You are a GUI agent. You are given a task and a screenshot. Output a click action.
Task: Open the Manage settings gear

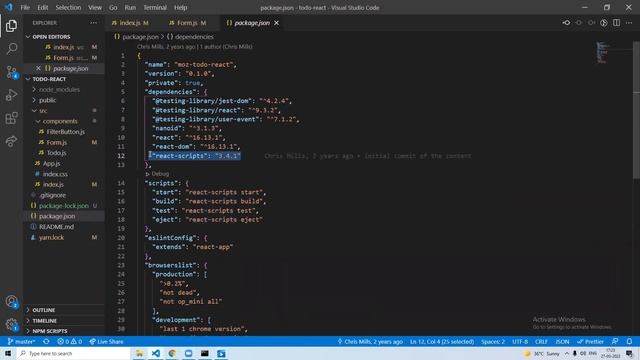coord(11,325)
